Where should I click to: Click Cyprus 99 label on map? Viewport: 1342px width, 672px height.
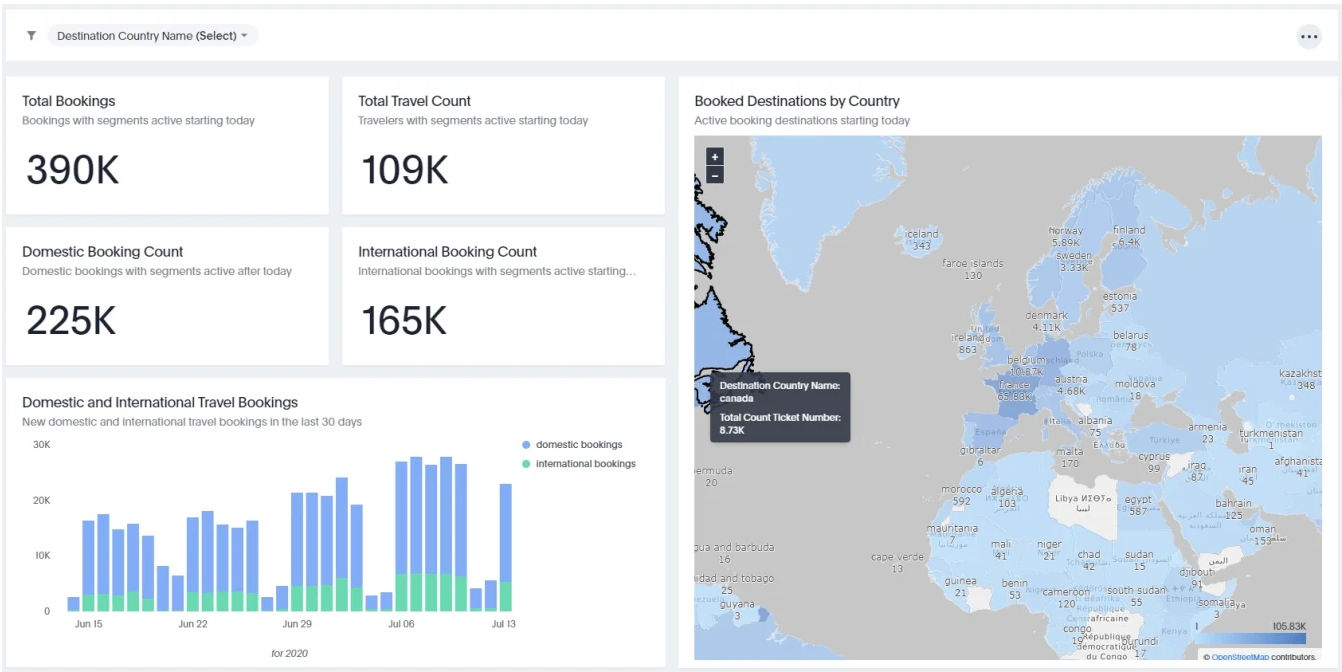(1153, 462)
